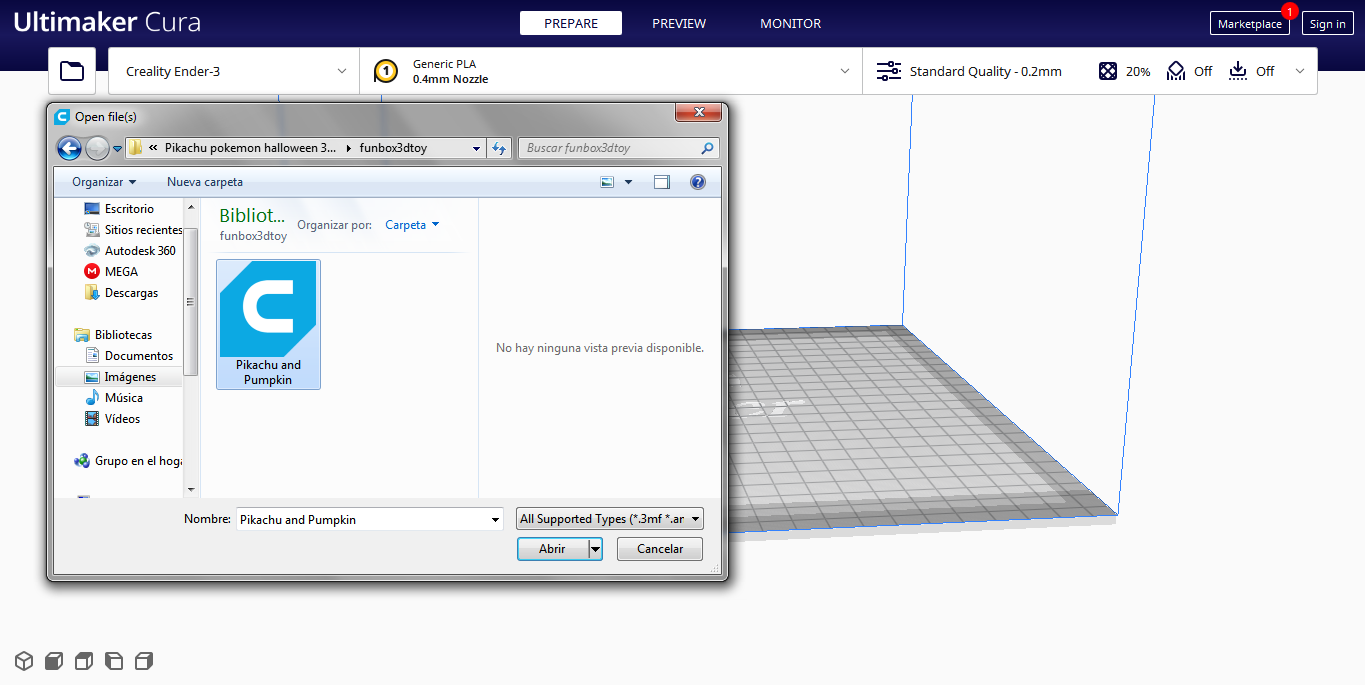Switch to top view cube icon
The image size is (1365, 685).
click(x=84, y=661)
